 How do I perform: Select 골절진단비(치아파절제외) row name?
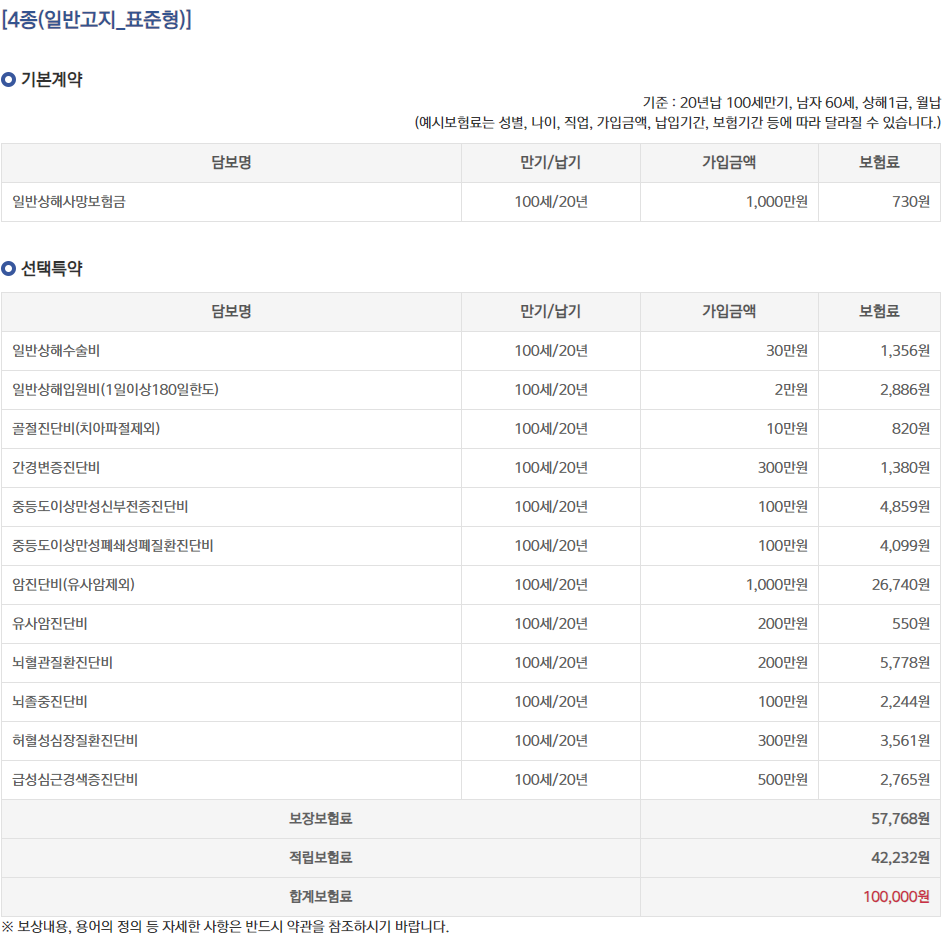(86, 428)
